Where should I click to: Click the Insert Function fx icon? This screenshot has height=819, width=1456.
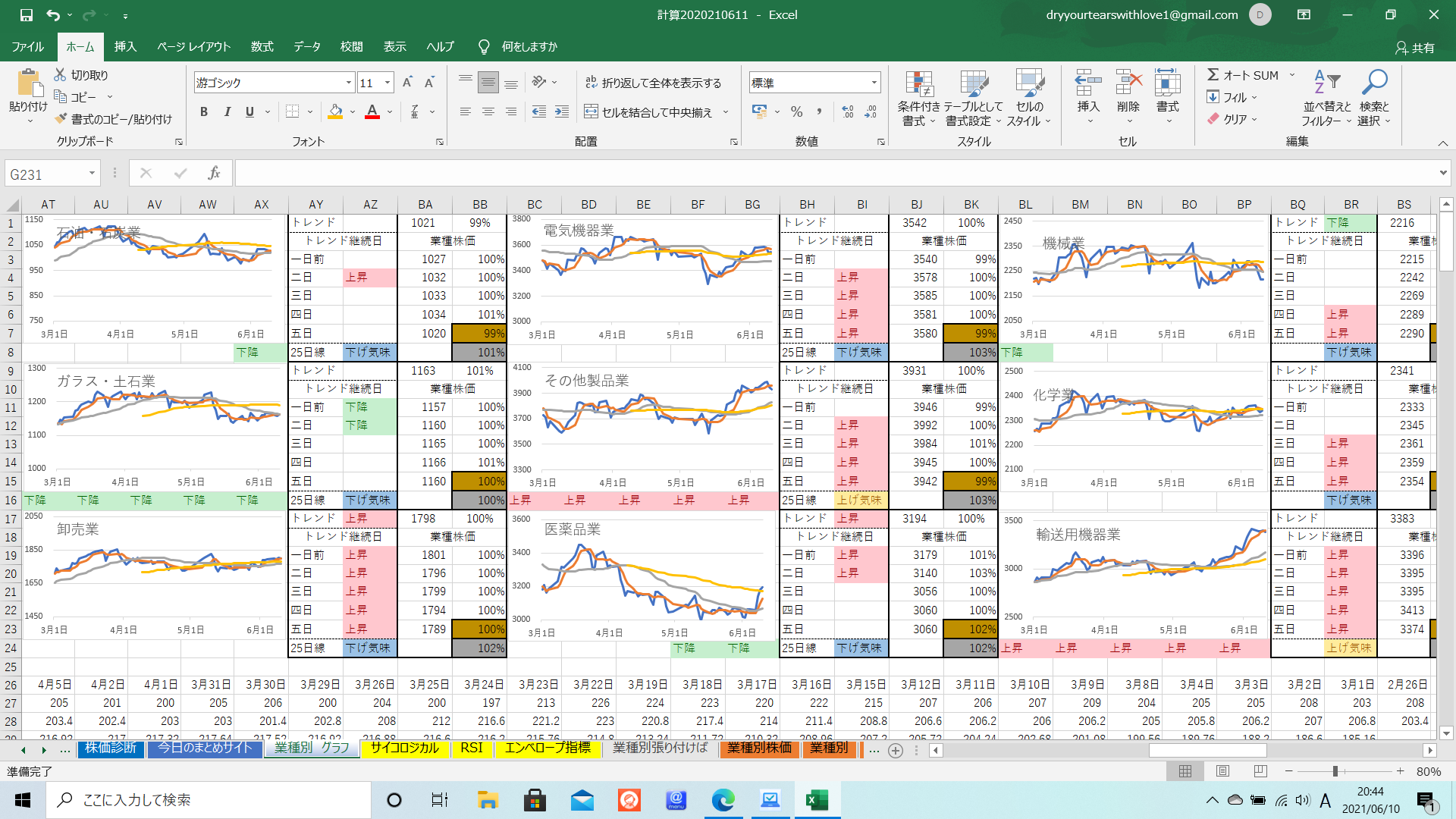(214, 174)
